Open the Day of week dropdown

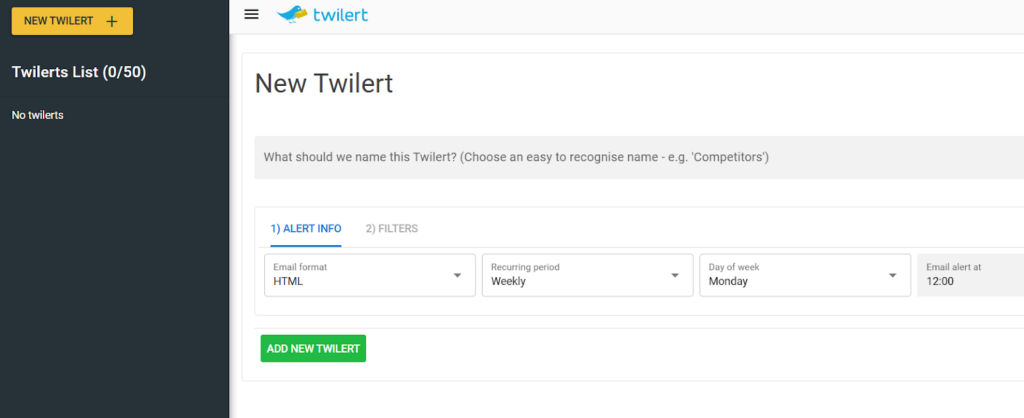[805, 275]
